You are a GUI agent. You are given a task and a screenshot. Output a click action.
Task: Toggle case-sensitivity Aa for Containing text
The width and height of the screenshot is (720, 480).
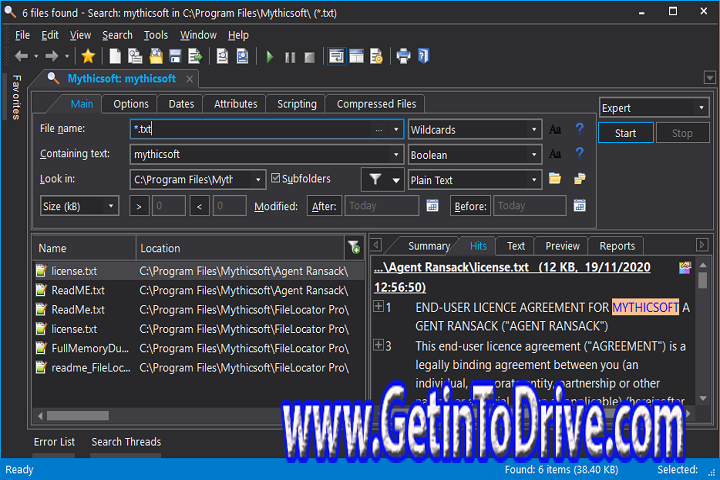click(x=555, y=153)
